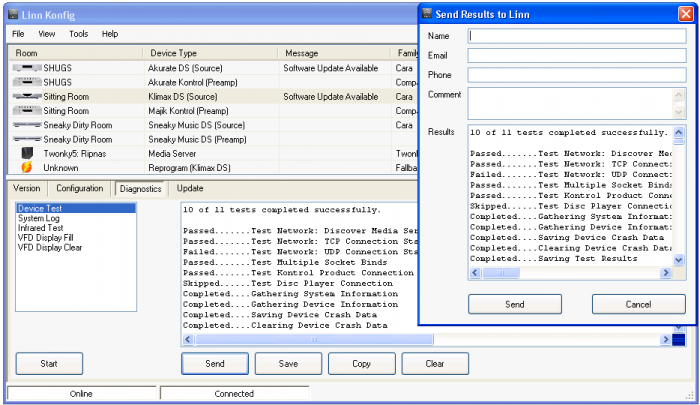Click Software Update Available for Akurate DS
The height and width of the screenshot is (405, 700).
tap(330, 68)
